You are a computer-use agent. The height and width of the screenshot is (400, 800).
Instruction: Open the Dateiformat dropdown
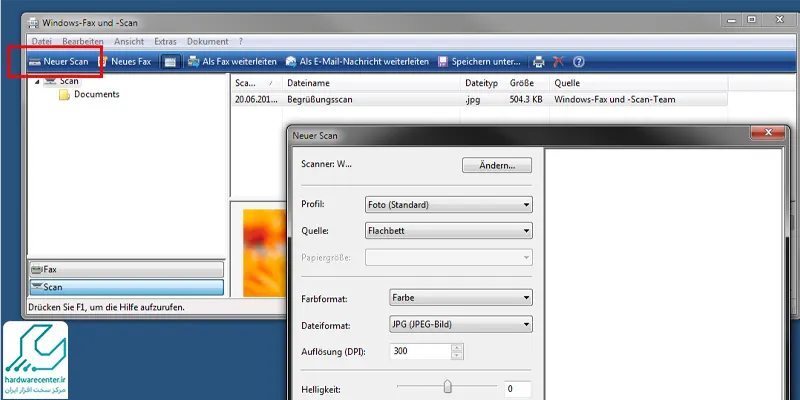pos(461,324)
